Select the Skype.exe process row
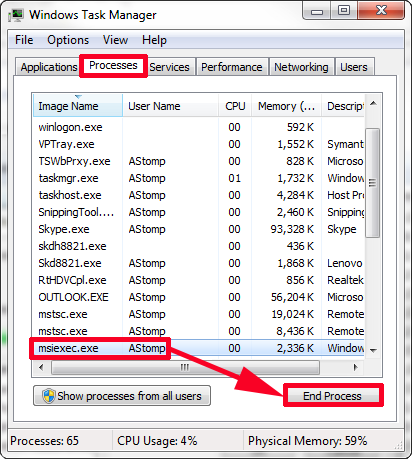Screen dimensions: 412x459 point(199,229)
